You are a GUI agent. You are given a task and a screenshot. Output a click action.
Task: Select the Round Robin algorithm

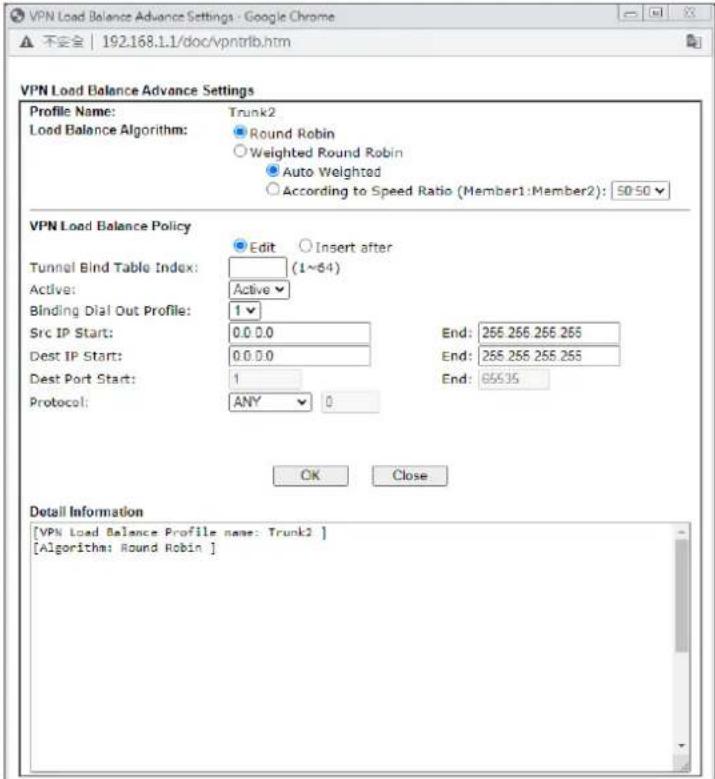point(240,132)
